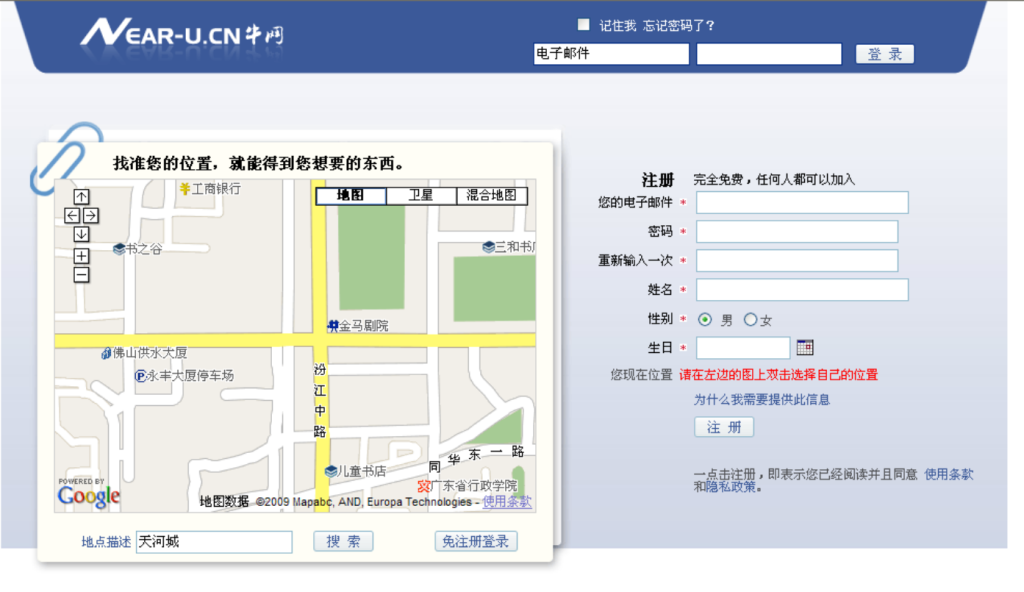1024x592 pixels.
Task: Pan the map down with the arrow
Action: click(82, 234)
